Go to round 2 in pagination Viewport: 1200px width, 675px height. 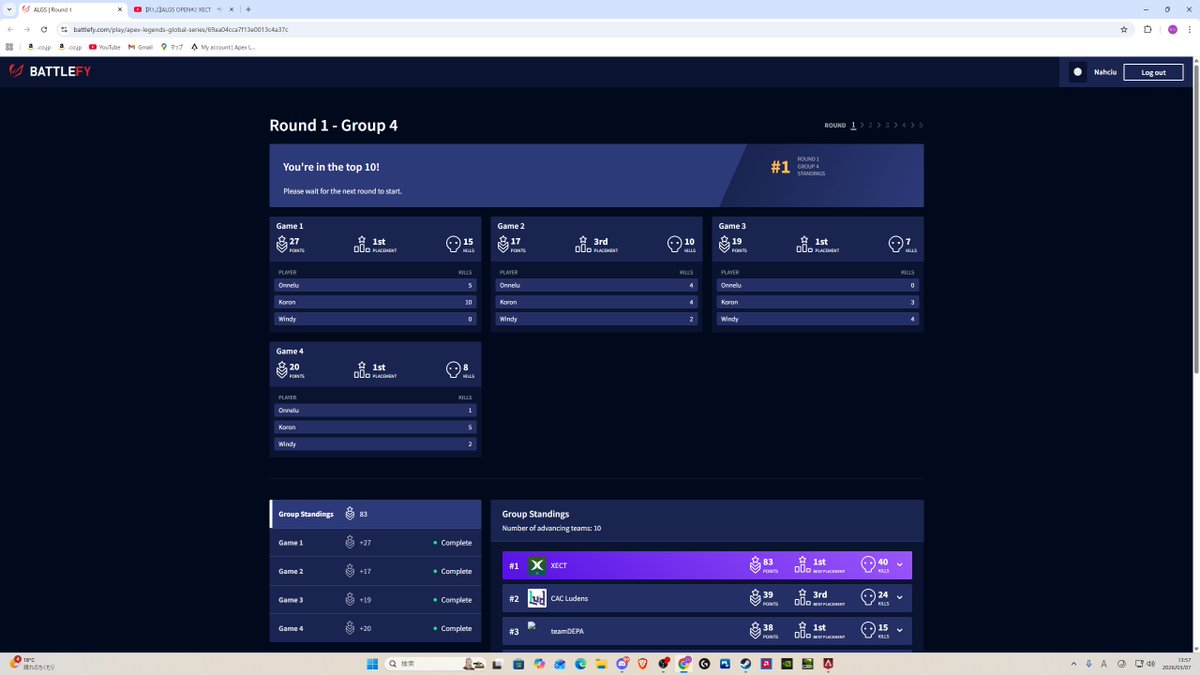click(870, 125)
